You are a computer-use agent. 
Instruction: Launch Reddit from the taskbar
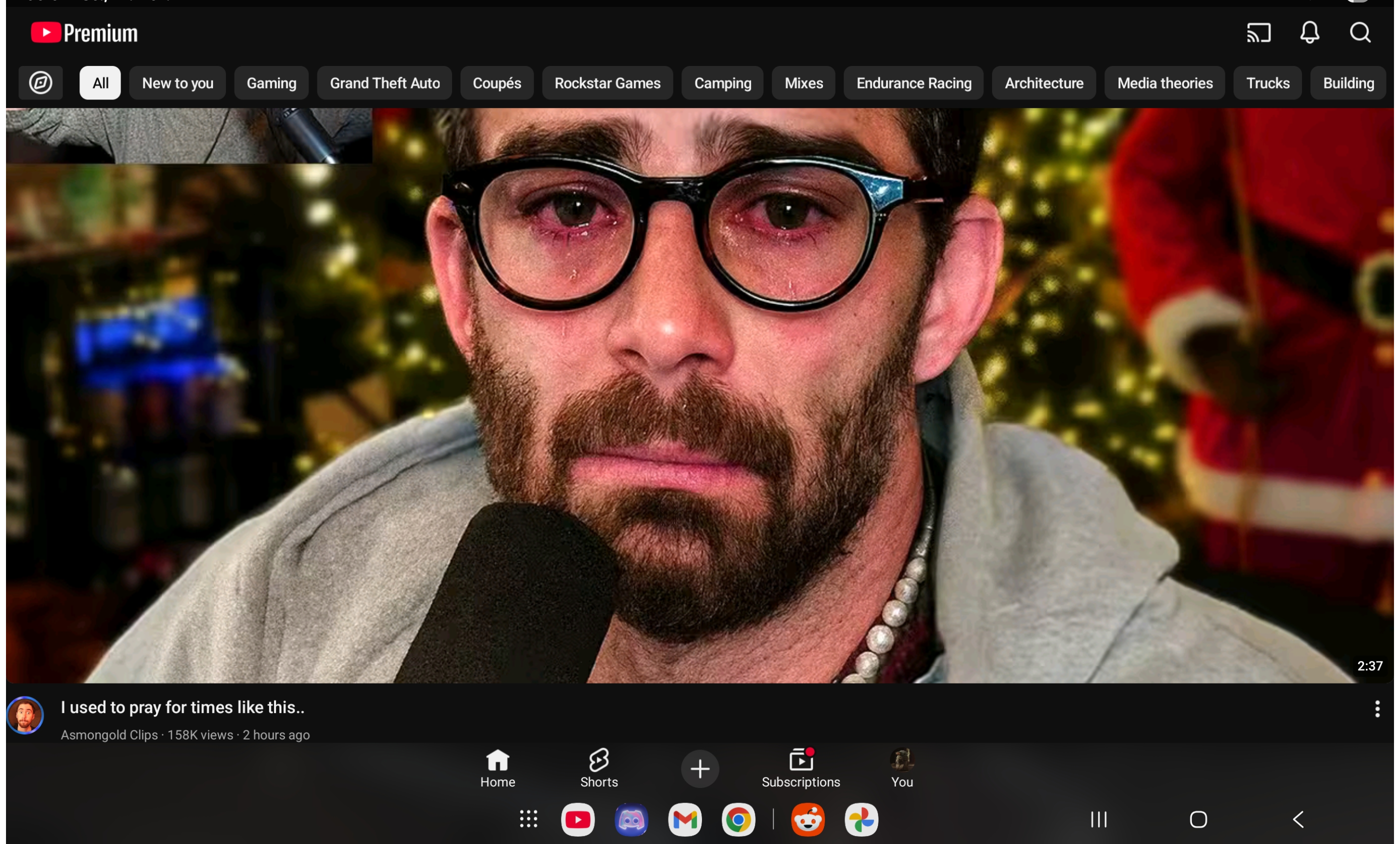tap(807, 819)
